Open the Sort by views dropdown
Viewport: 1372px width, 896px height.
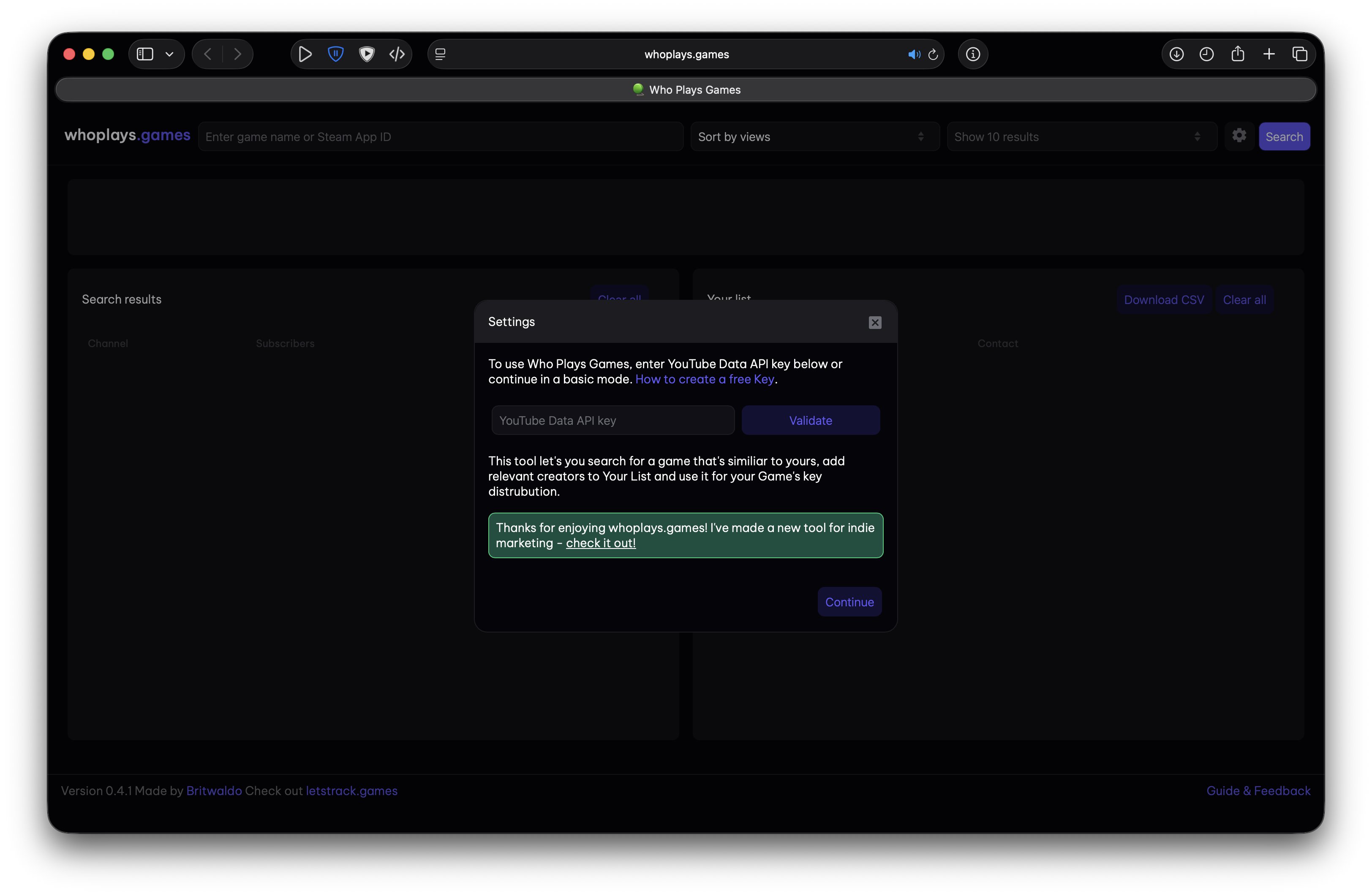click(x=814, y=136)
